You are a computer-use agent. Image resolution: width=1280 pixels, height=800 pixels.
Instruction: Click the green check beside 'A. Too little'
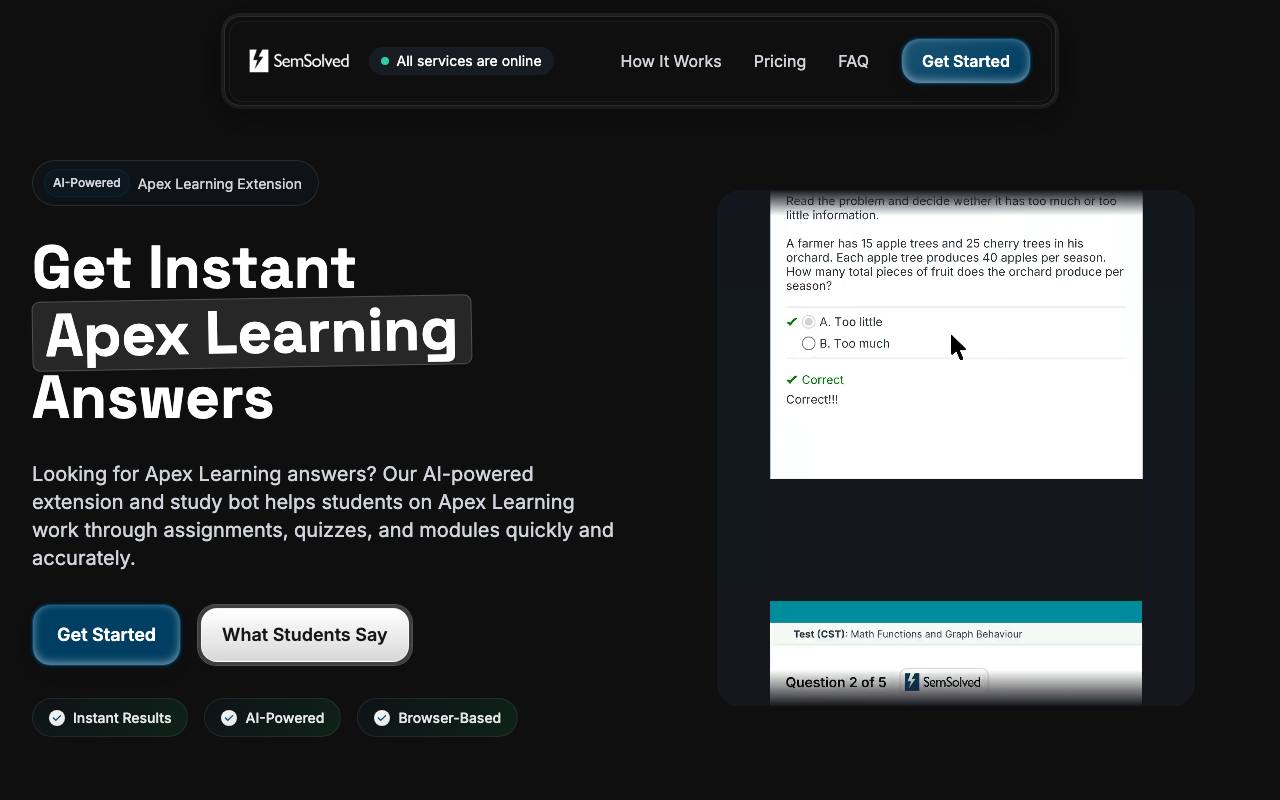tap(792, 322)
